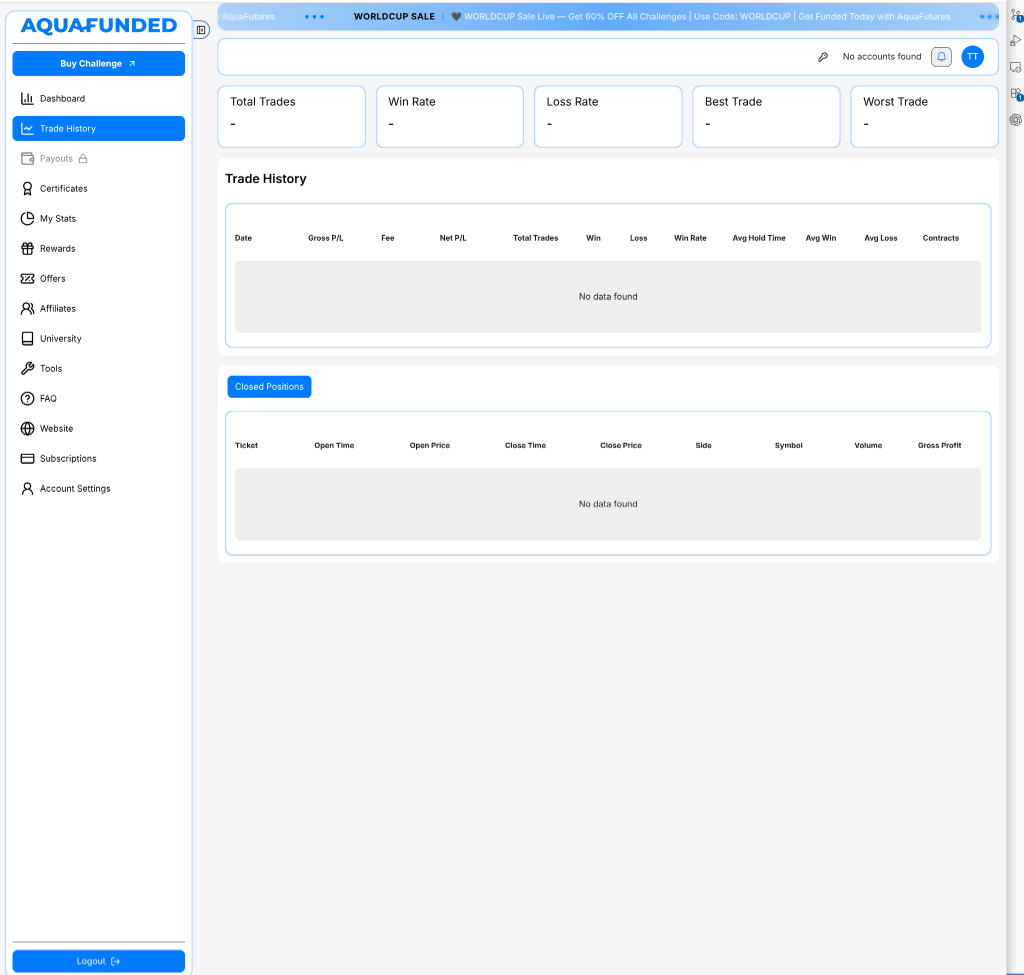Click the Avg Loss column header
1024x975 pixels.
(881, 238)
